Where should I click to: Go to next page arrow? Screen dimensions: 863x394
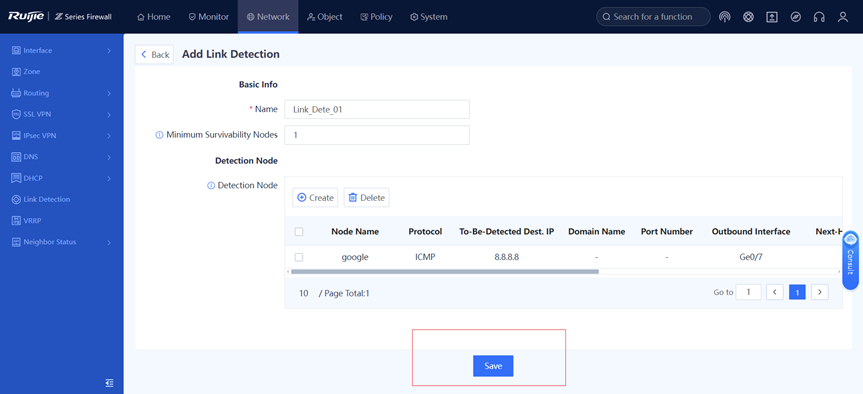coord(820,292)
